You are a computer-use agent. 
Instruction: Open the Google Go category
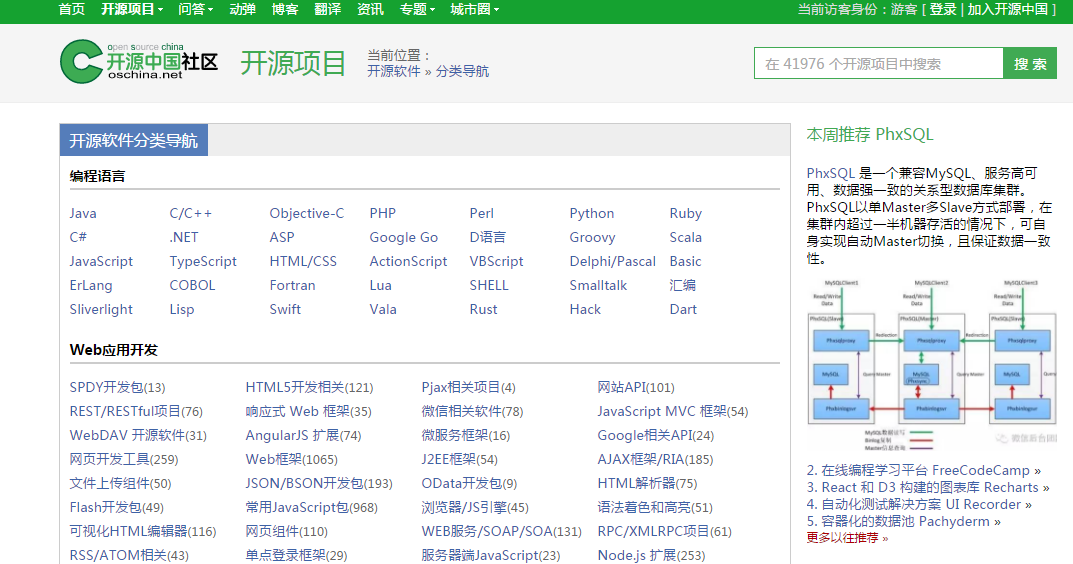point(404,238)
